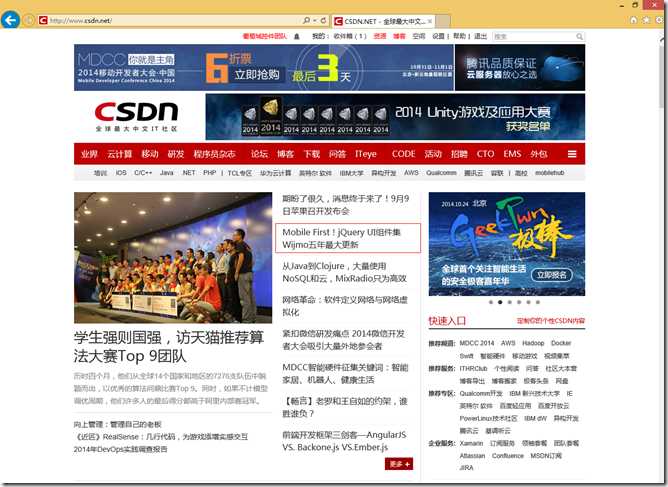Open the 下载 navigation item
668x487 pixels.
point(311,154)
